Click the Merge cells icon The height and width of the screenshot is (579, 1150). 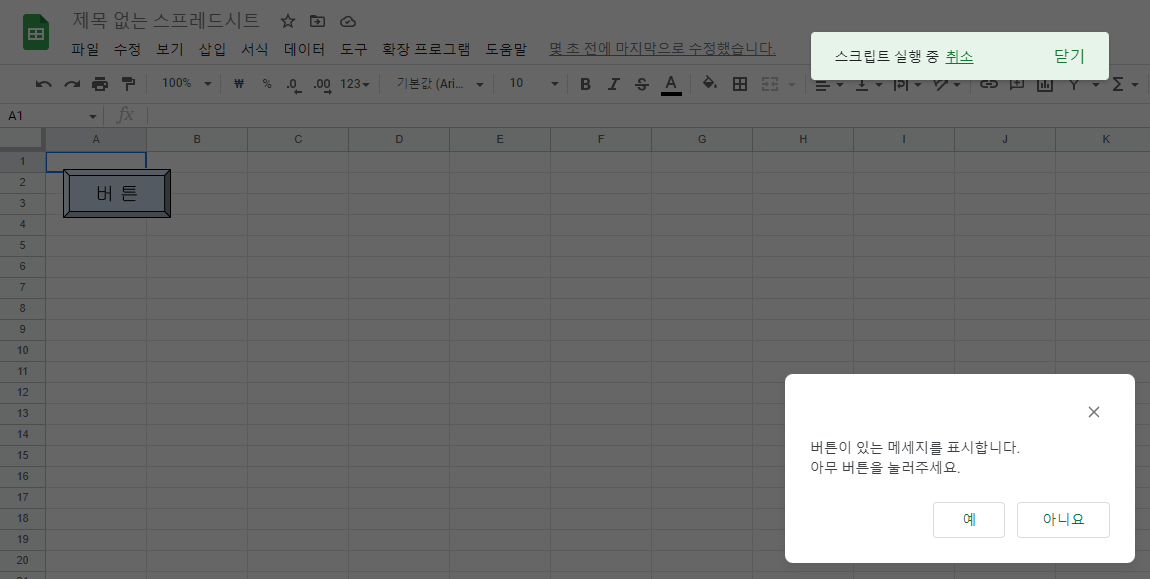click(769, 84)
